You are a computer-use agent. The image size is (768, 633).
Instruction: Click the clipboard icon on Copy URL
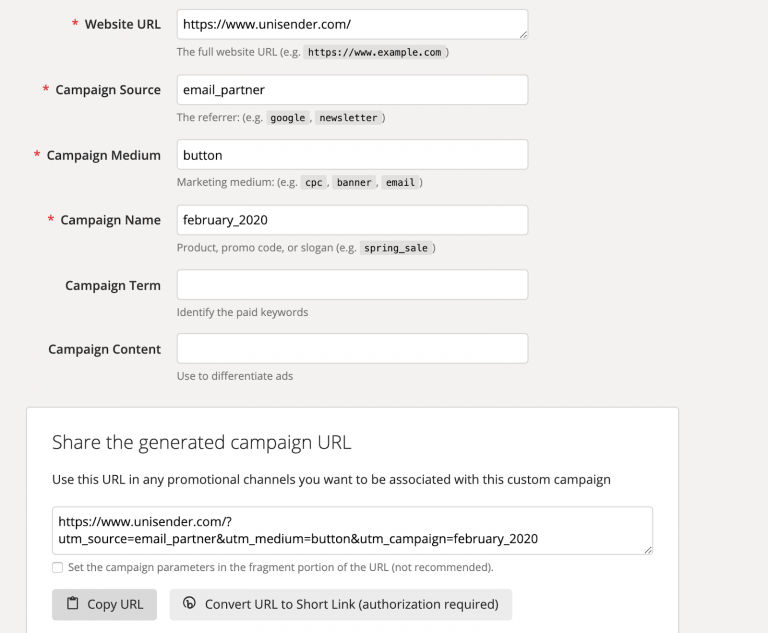click(72, 603)
